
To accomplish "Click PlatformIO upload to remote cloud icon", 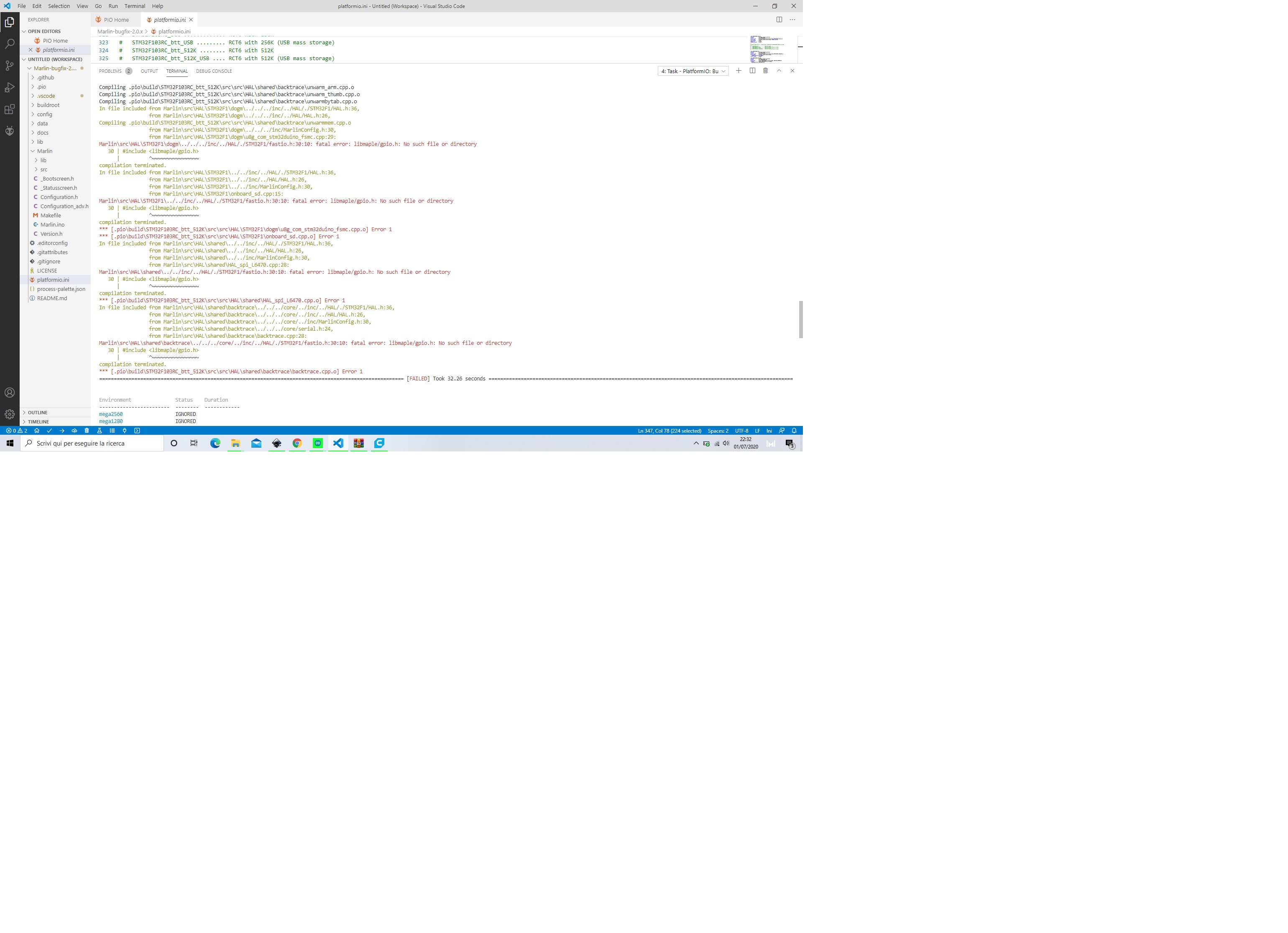I will click(x=74, y=431).
